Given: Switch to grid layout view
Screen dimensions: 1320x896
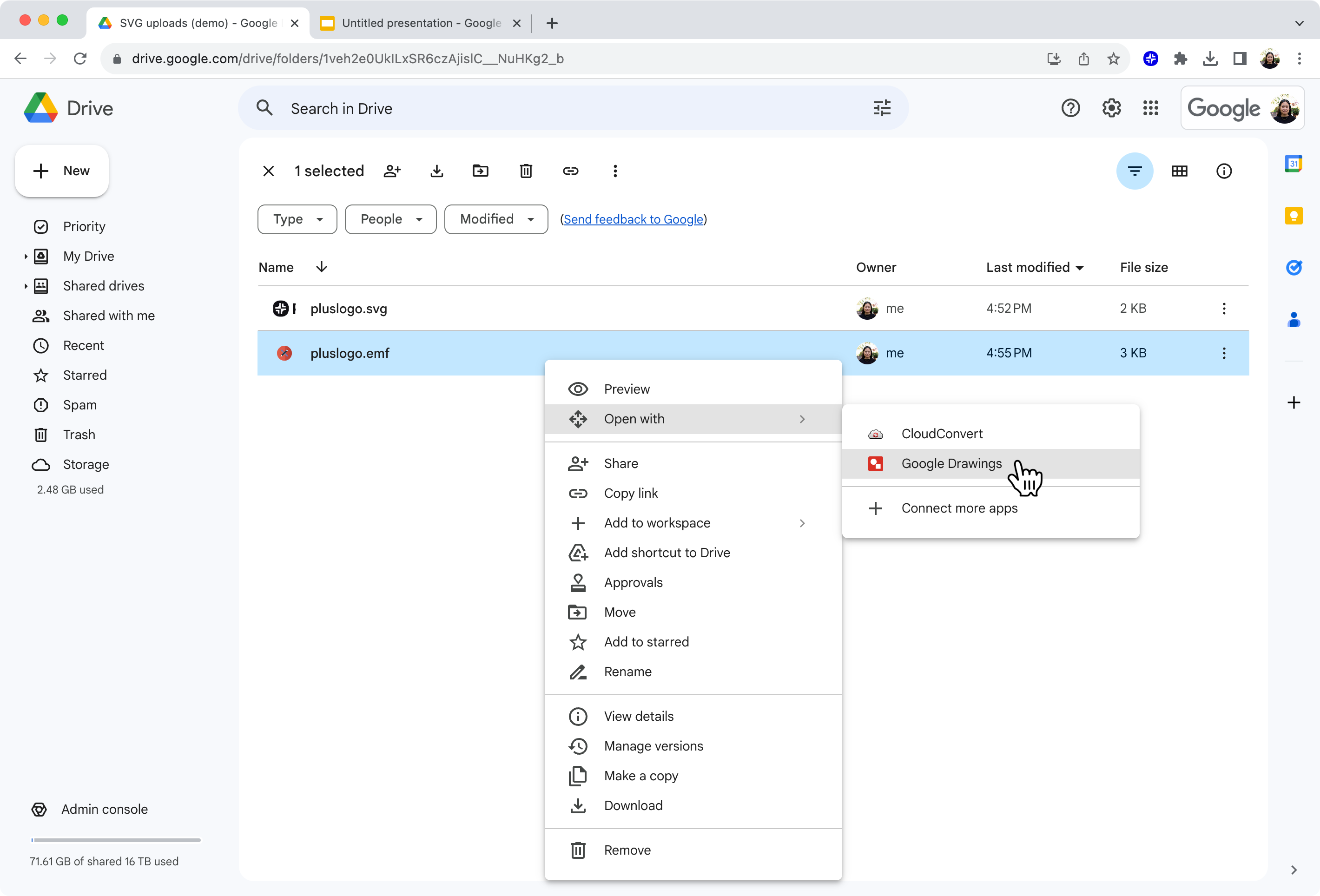Looking at the screenshot, I should coord(1179,171).
